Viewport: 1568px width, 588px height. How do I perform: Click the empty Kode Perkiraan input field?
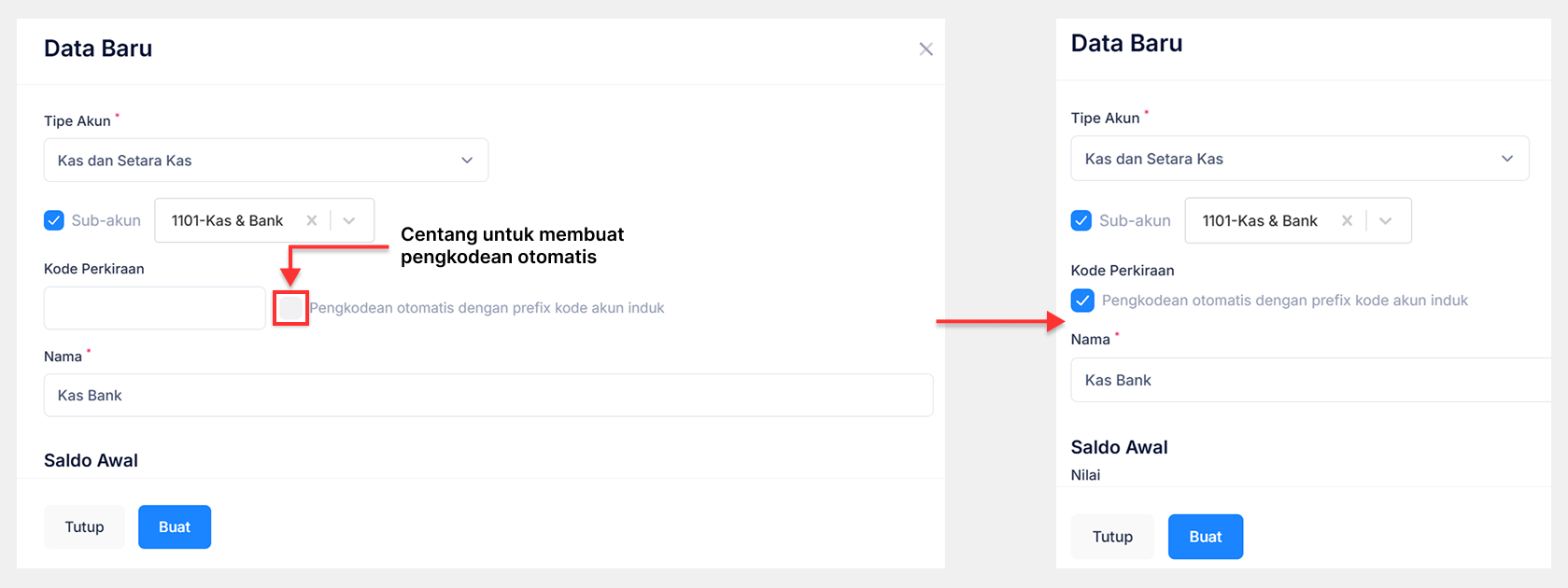(155, 308)
